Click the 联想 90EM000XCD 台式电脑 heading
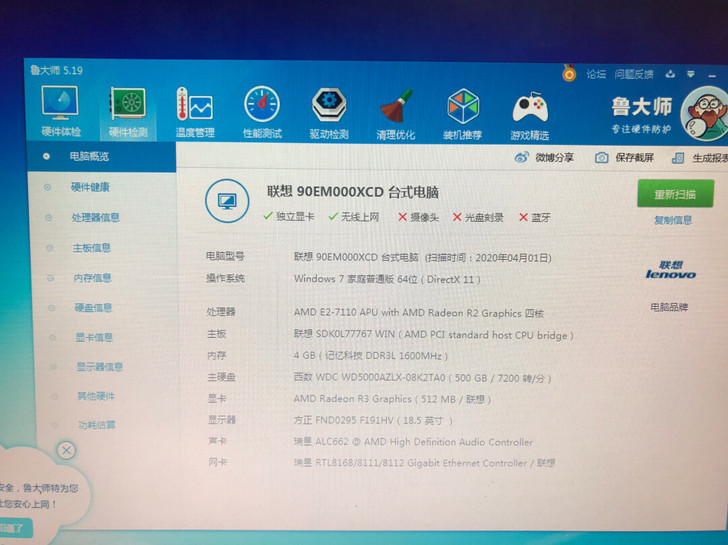Screen dimensions: 728x545 tap(352, 192)
